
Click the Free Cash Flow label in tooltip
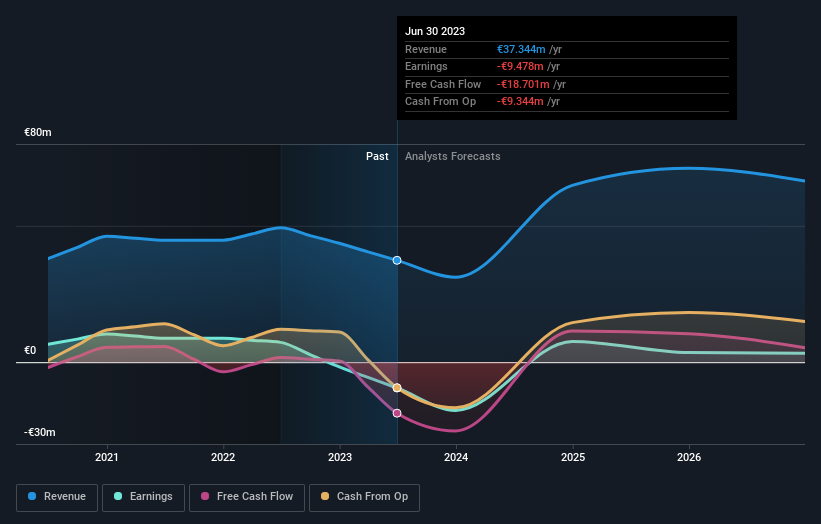[x=443, y=84]
